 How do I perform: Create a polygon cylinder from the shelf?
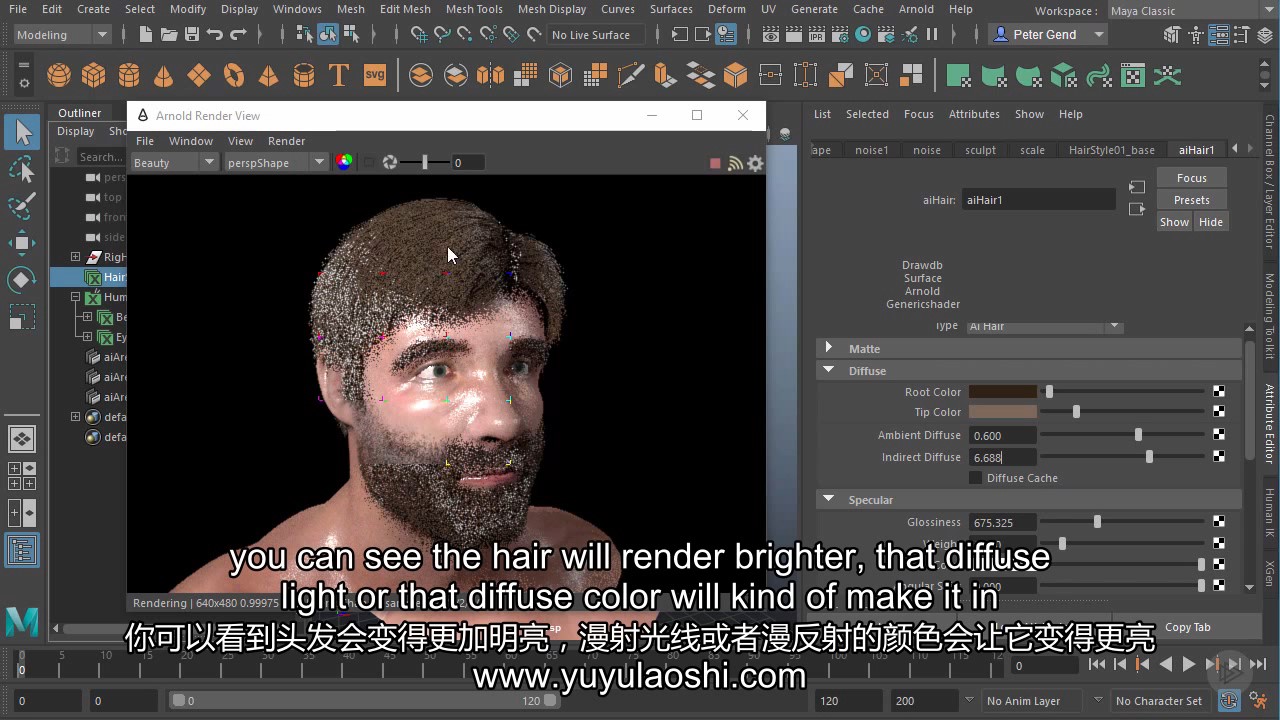click(129, 76)
